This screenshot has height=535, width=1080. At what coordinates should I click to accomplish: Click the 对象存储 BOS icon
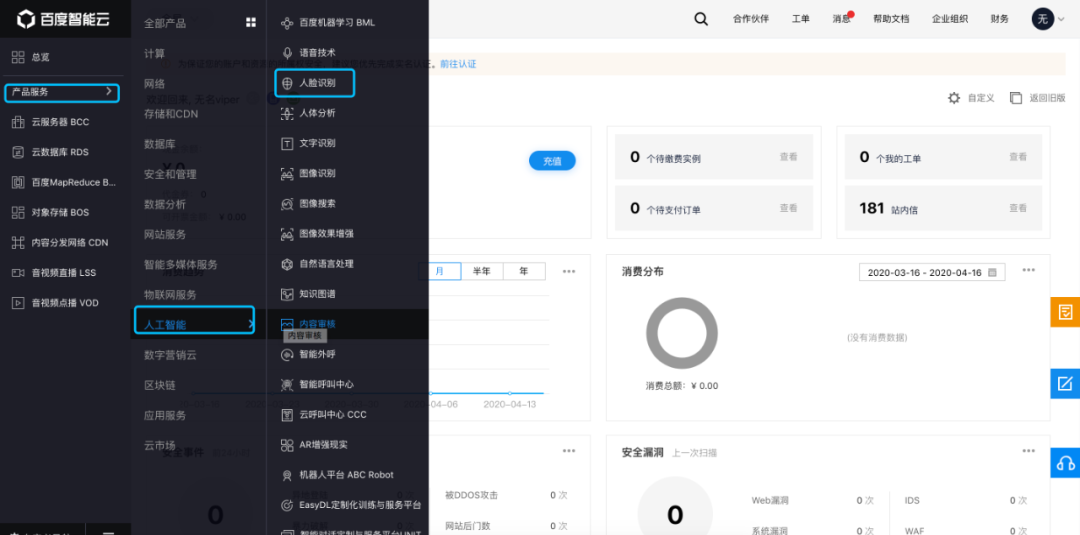[x=19, y=212]
